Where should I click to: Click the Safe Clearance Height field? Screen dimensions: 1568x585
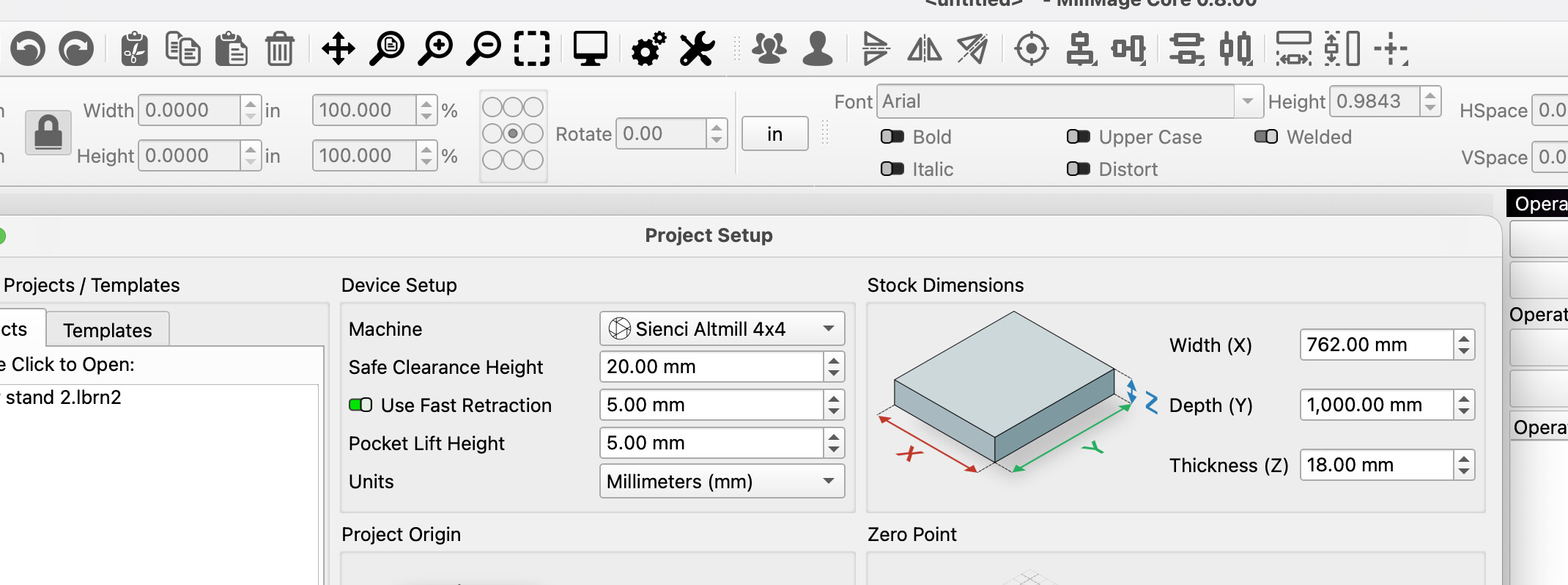[710, 367]
